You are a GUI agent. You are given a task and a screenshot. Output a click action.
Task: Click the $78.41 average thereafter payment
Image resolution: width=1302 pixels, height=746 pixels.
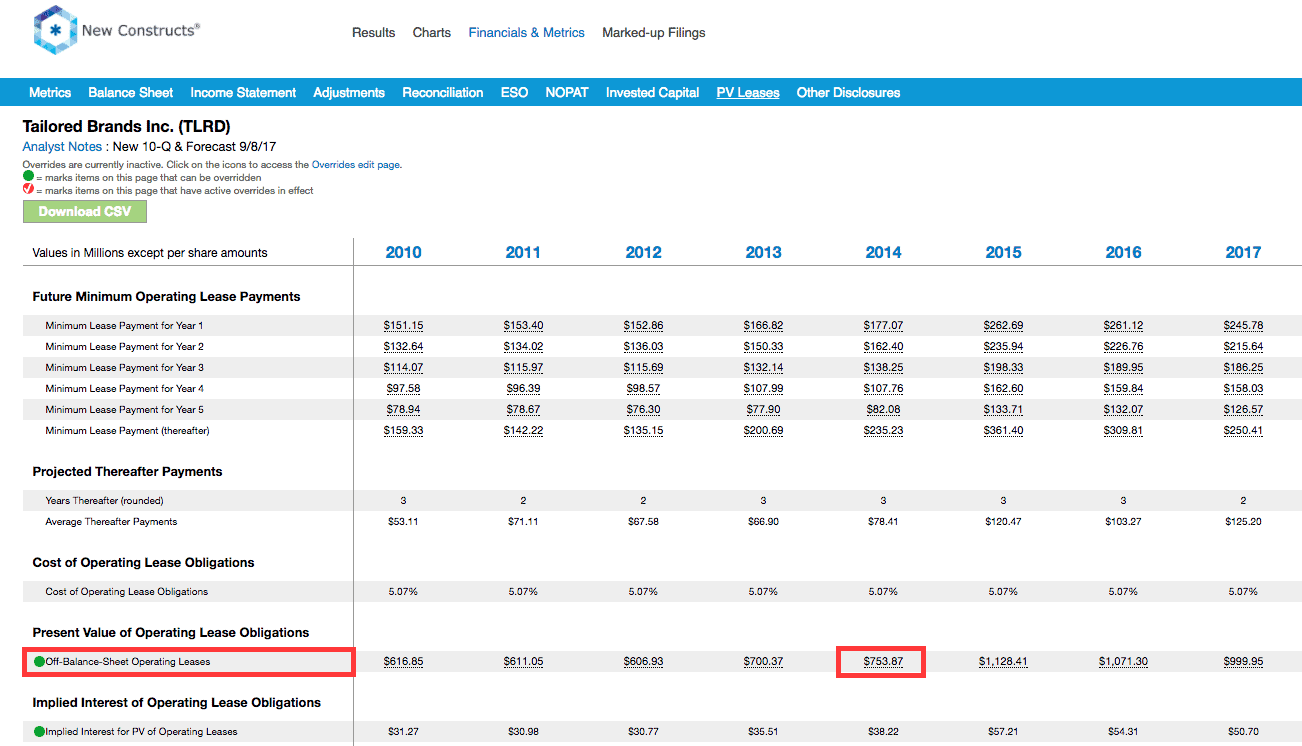pos(884,522)
